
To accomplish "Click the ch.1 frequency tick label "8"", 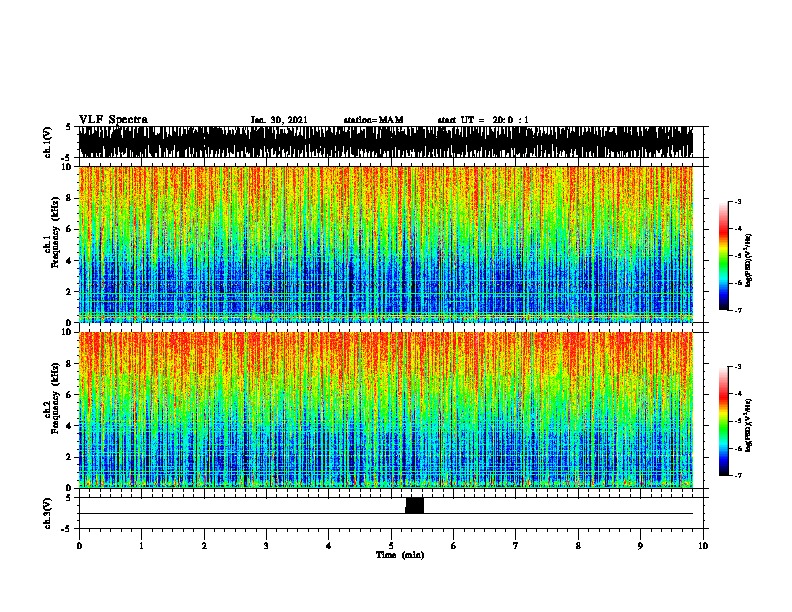I will [69, 198].
